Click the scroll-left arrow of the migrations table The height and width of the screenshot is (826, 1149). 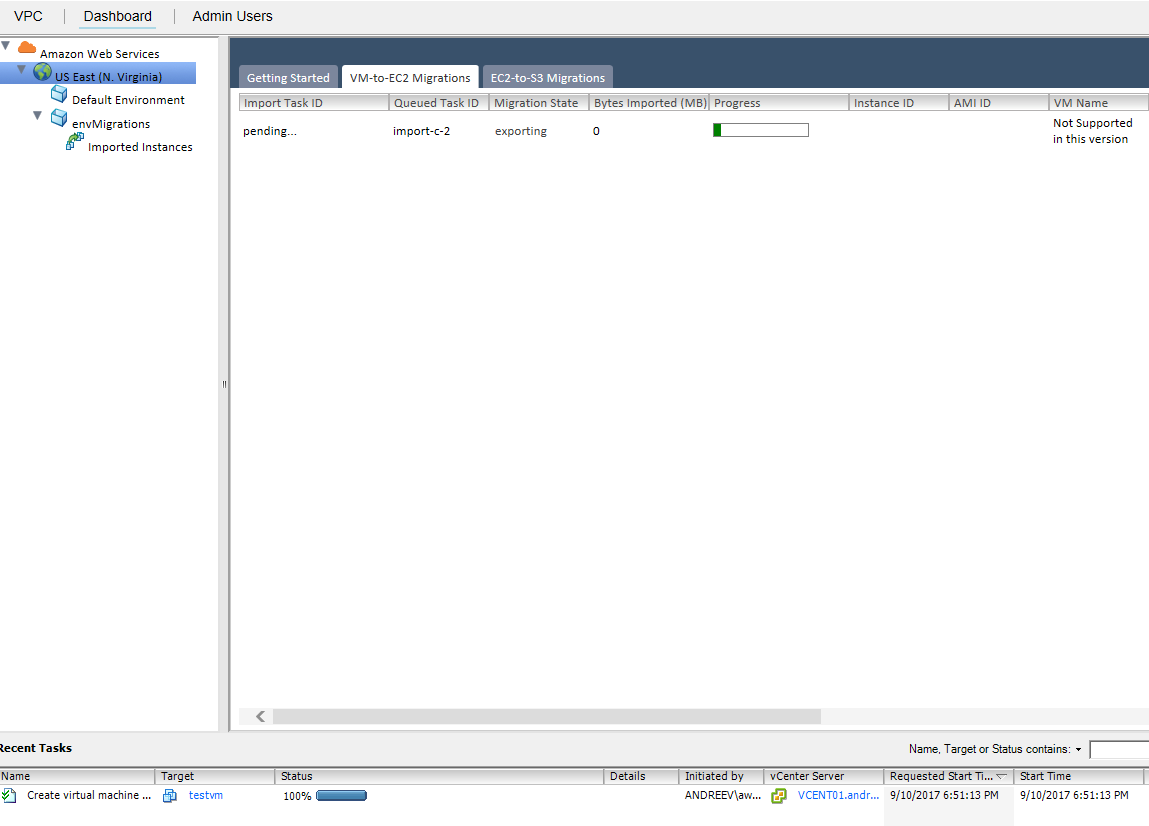tap(260, 716)
